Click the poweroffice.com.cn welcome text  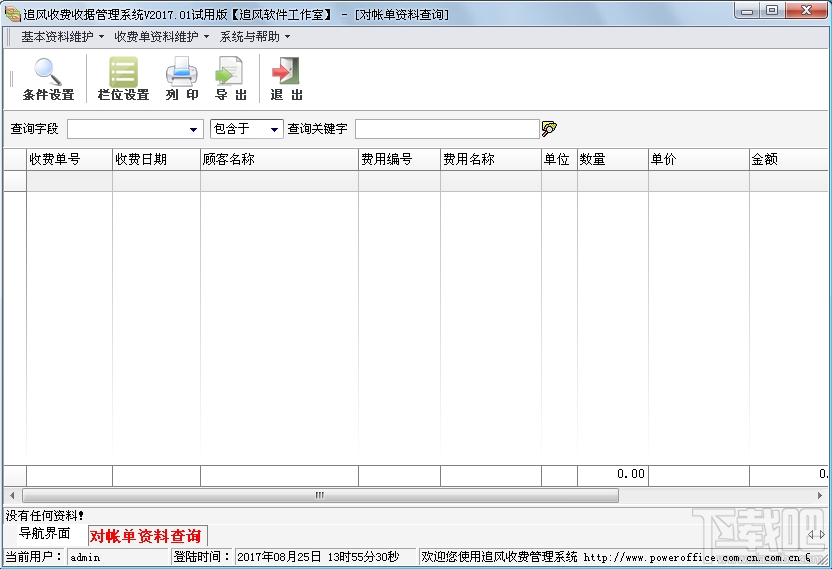[x=616, y=557]
